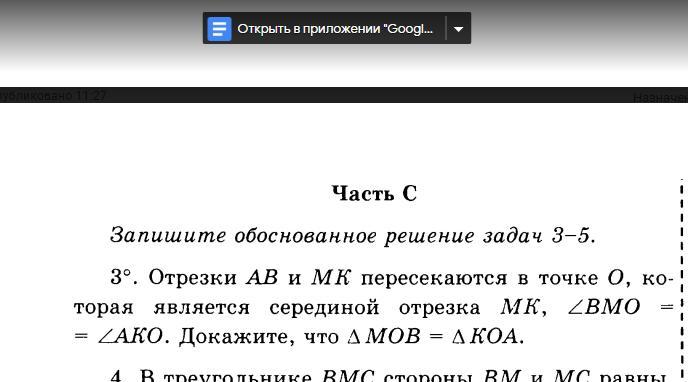The image size is (688, 382).
Task: Open document via 'Открыть в приложении' button
Action: [x=324, y=29]
